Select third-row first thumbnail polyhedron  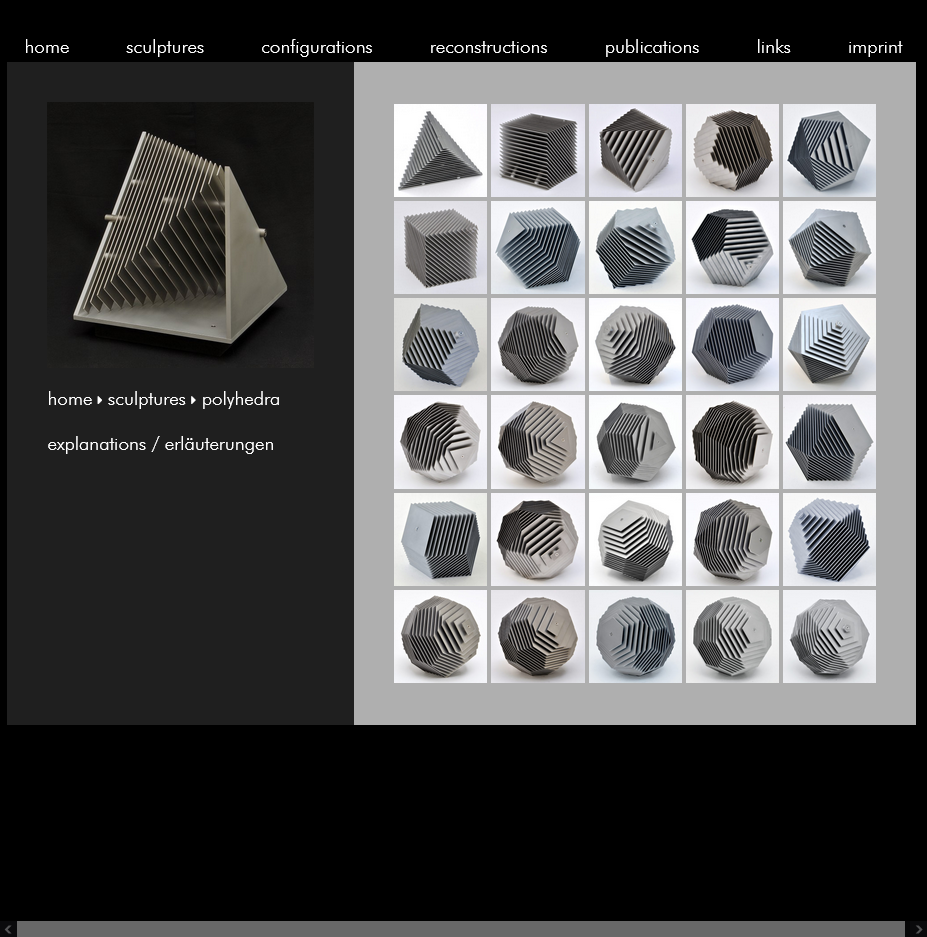pyautogui.click(x=440, y=345)
